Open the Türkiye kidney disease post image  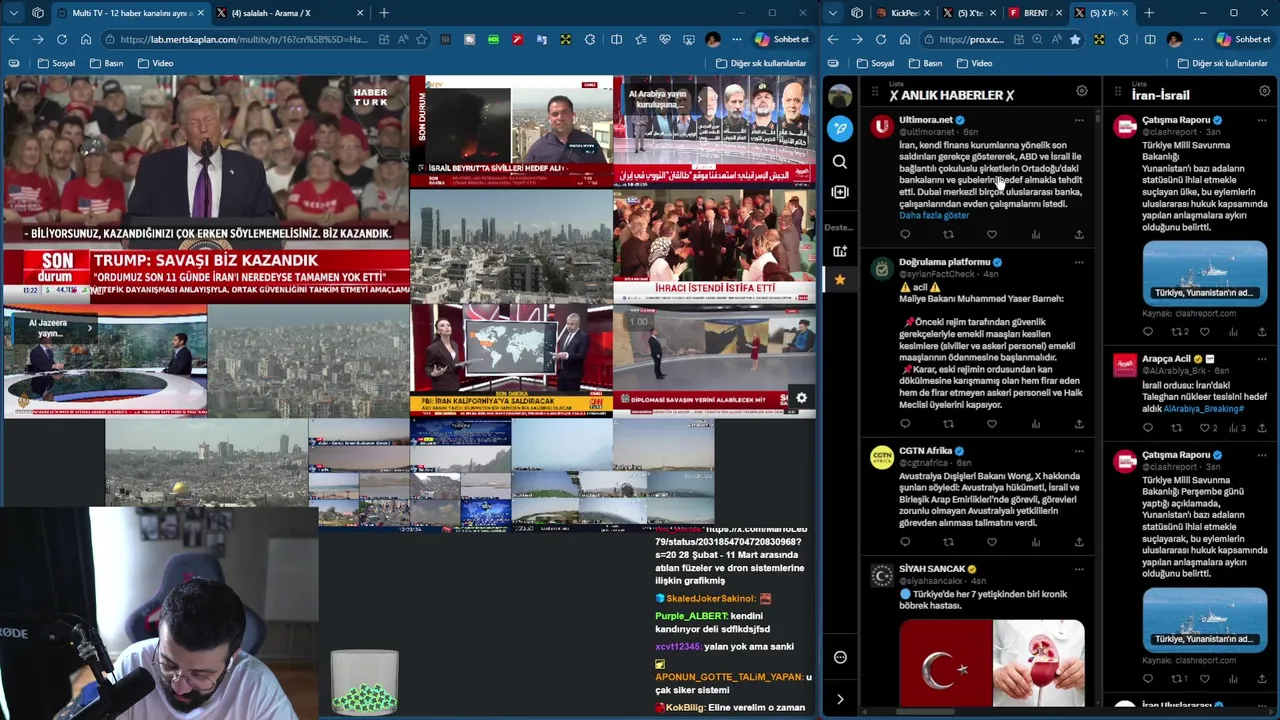tap(991, 664)
